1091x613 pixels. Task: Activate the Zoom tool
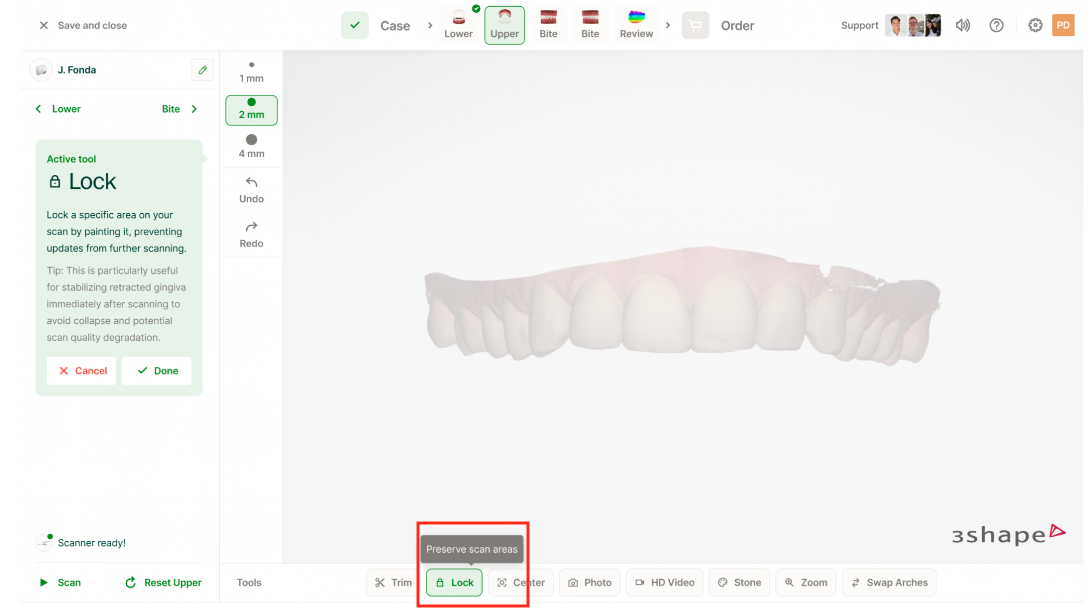pyautogui.click(x=805, y=582)
